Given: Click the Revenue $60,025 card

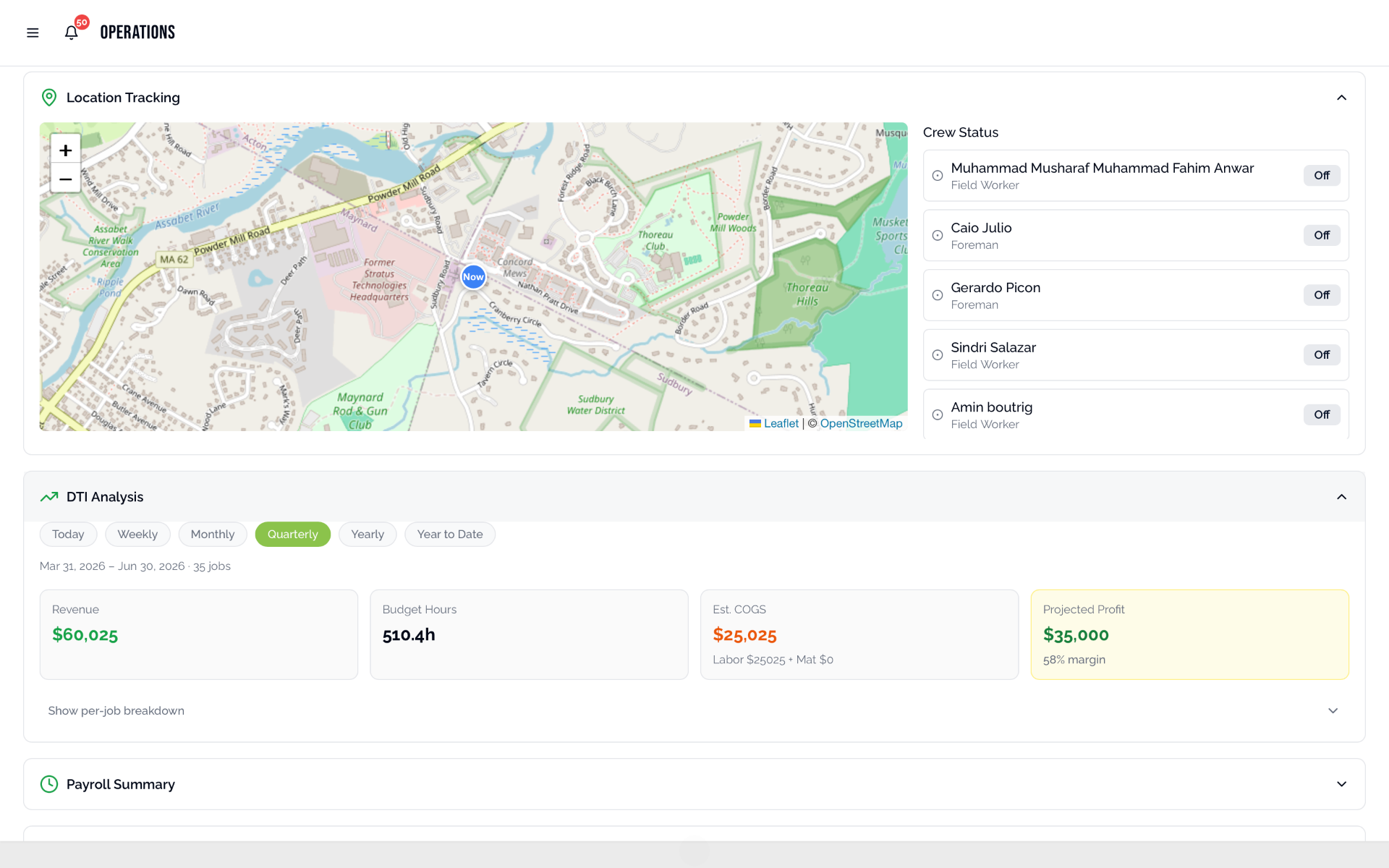Looking at the screenshot, I should click(199, 634).
